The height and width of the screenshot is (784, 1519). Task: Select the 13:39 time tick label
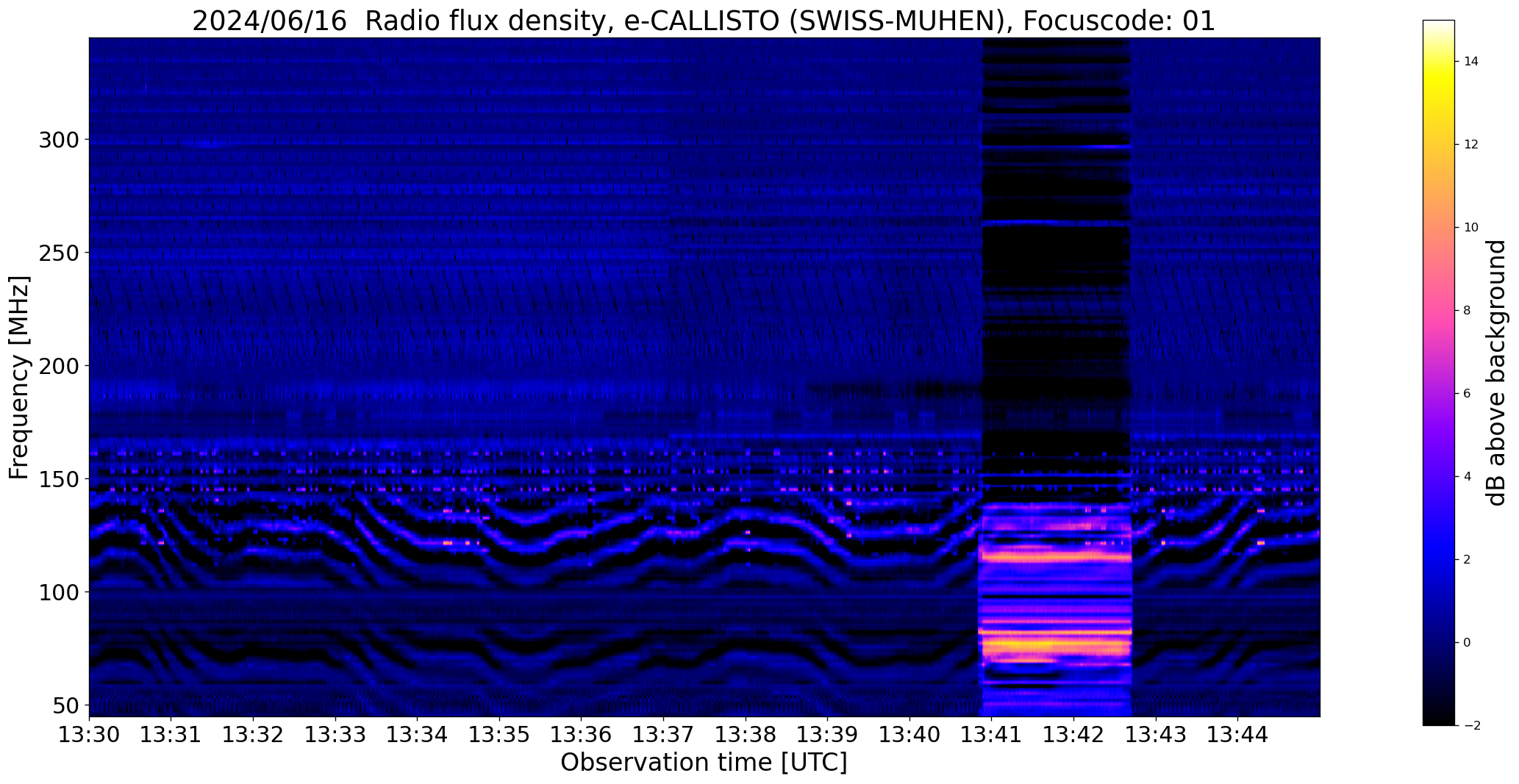pos(828,734)
